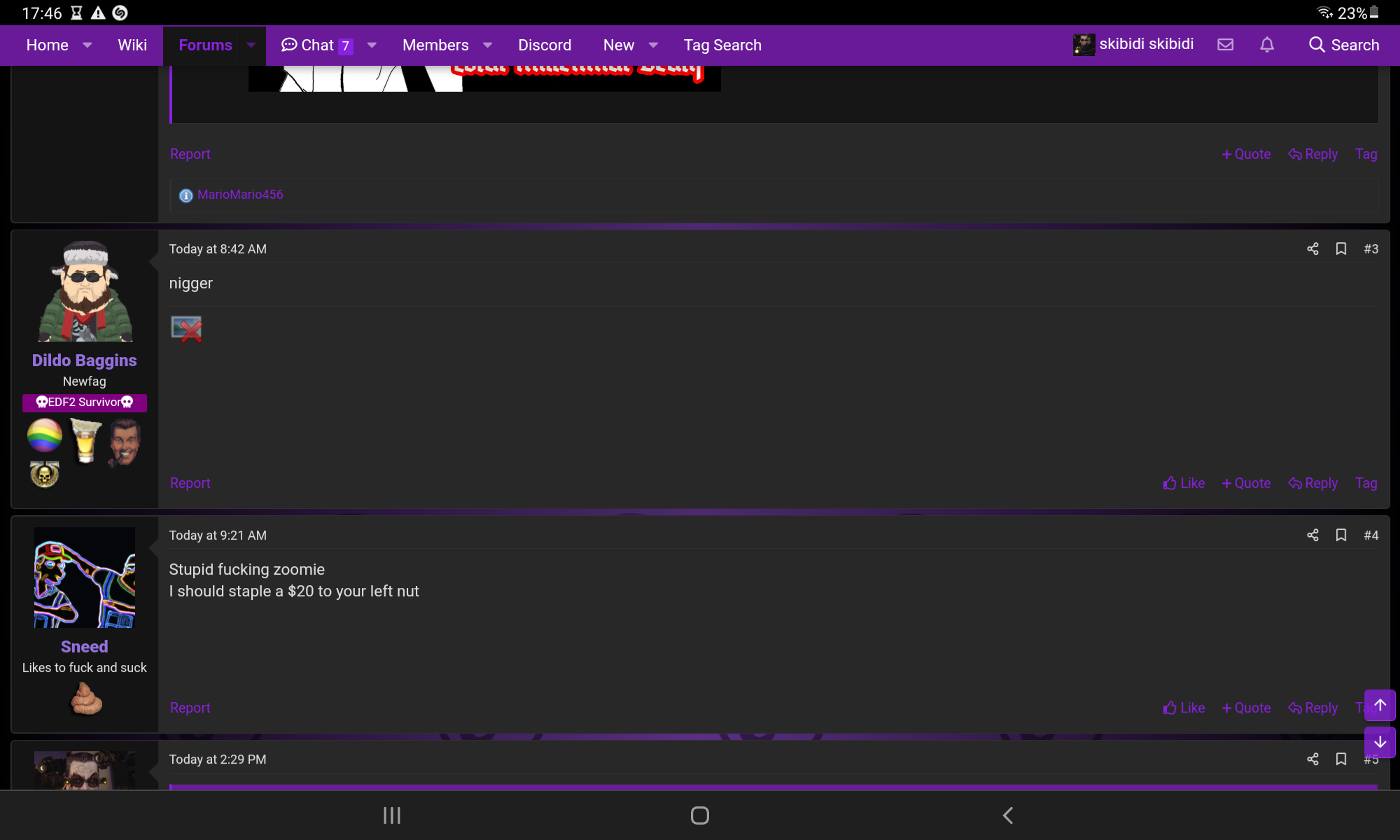This screenshot has width=1400, height=840.
Task: Open the Discord menu item
Action: [x=545, y=45]
